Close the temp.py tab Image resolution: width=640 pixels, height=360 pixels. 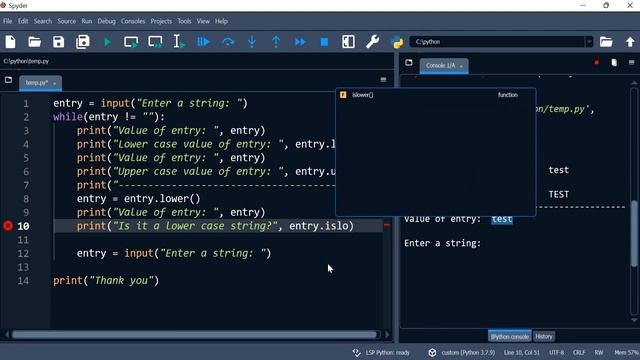pos(55,83)
